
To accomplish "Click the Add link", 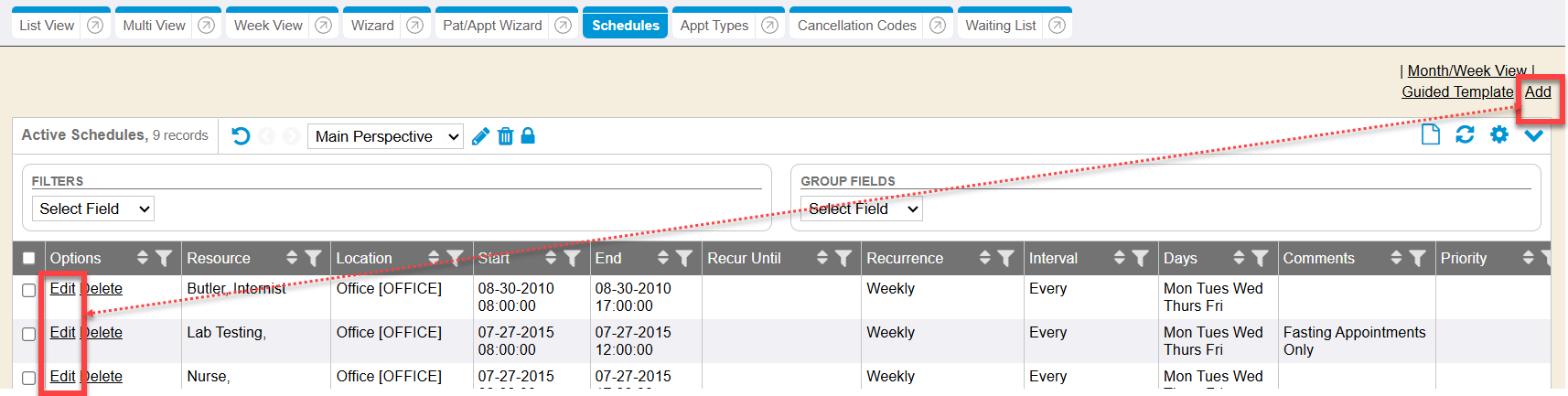I will 1537,91.
